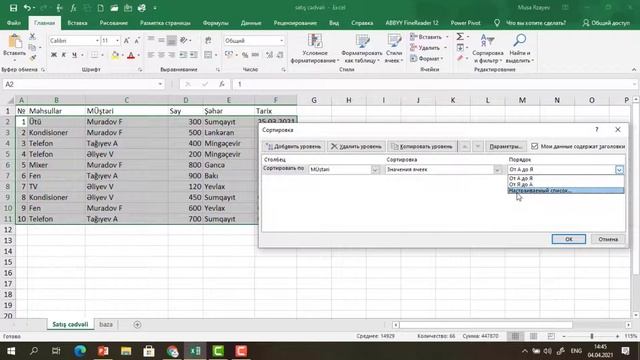The image size is (640, 360).
Task: Click the Increase Font Size icon
Action: click(127, 40)
